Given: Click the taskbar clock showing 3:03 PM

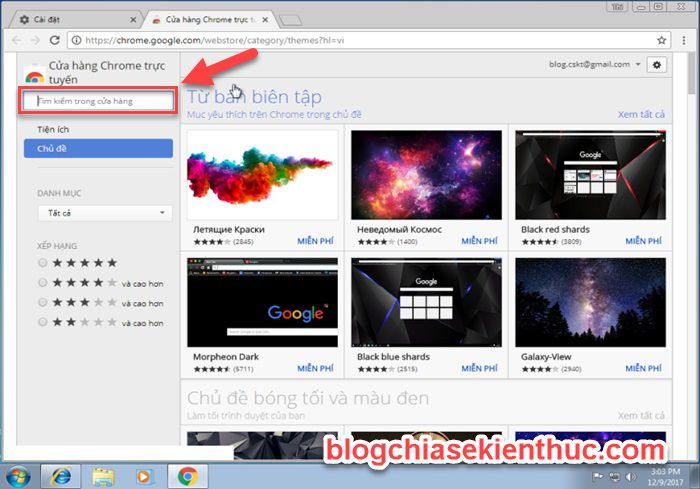Looking at the screenshot, I should point(665,477).
